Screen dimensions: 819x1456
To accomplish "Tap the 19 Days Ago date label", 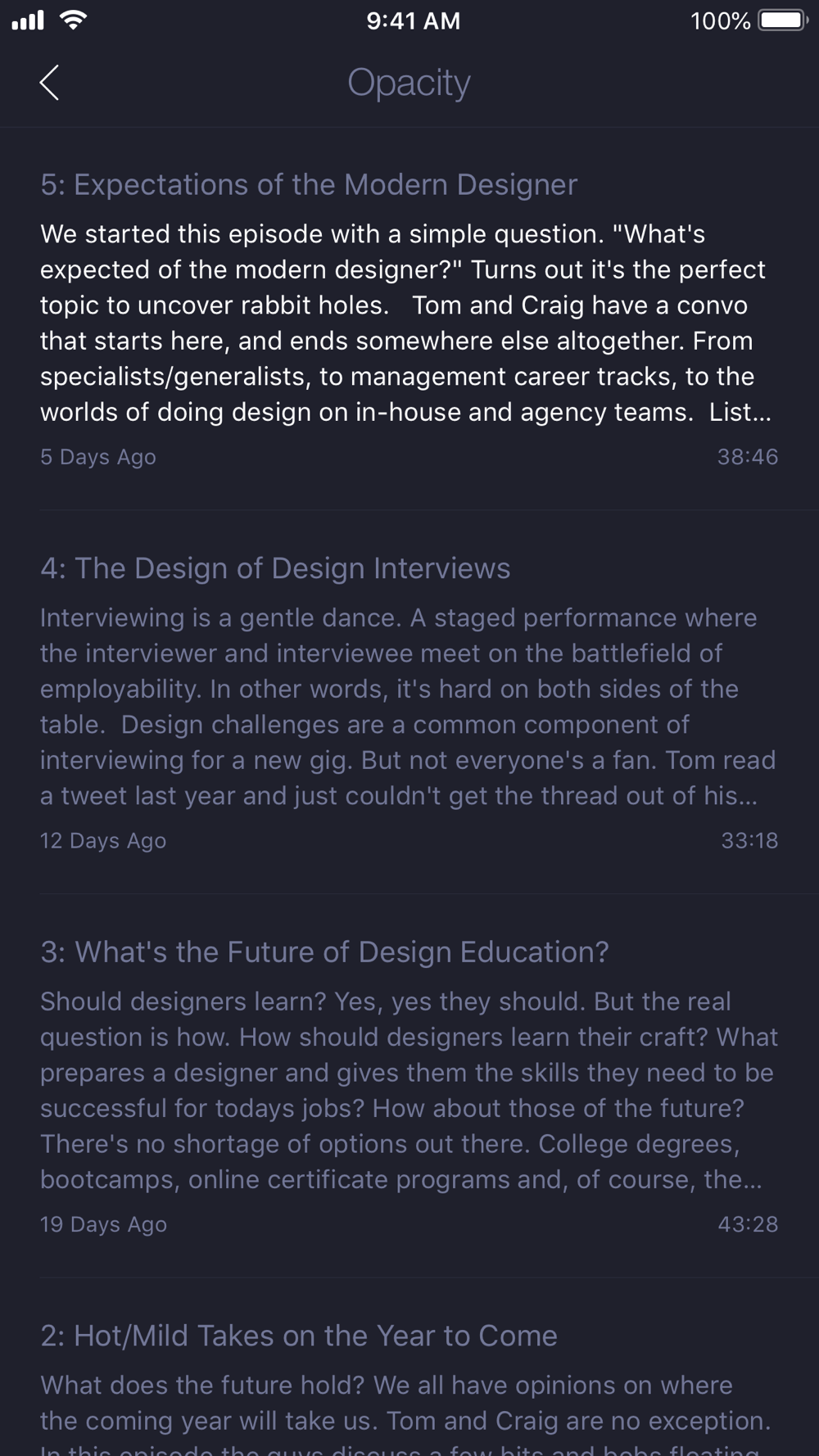I will pyautogui.click(x=103, y=1224).
